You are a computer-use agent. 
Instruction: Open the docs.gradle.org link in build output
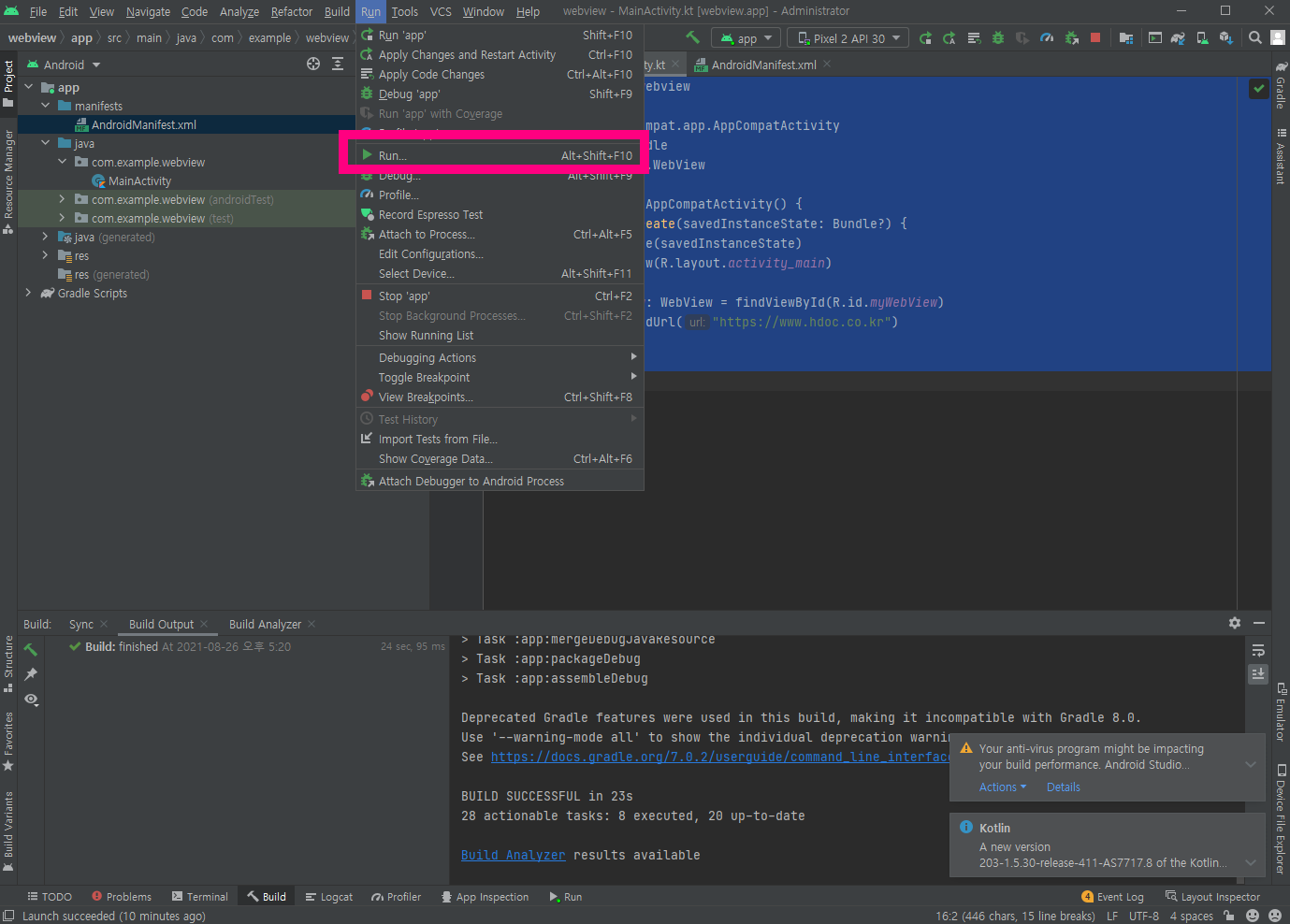(x=721, y=757)
